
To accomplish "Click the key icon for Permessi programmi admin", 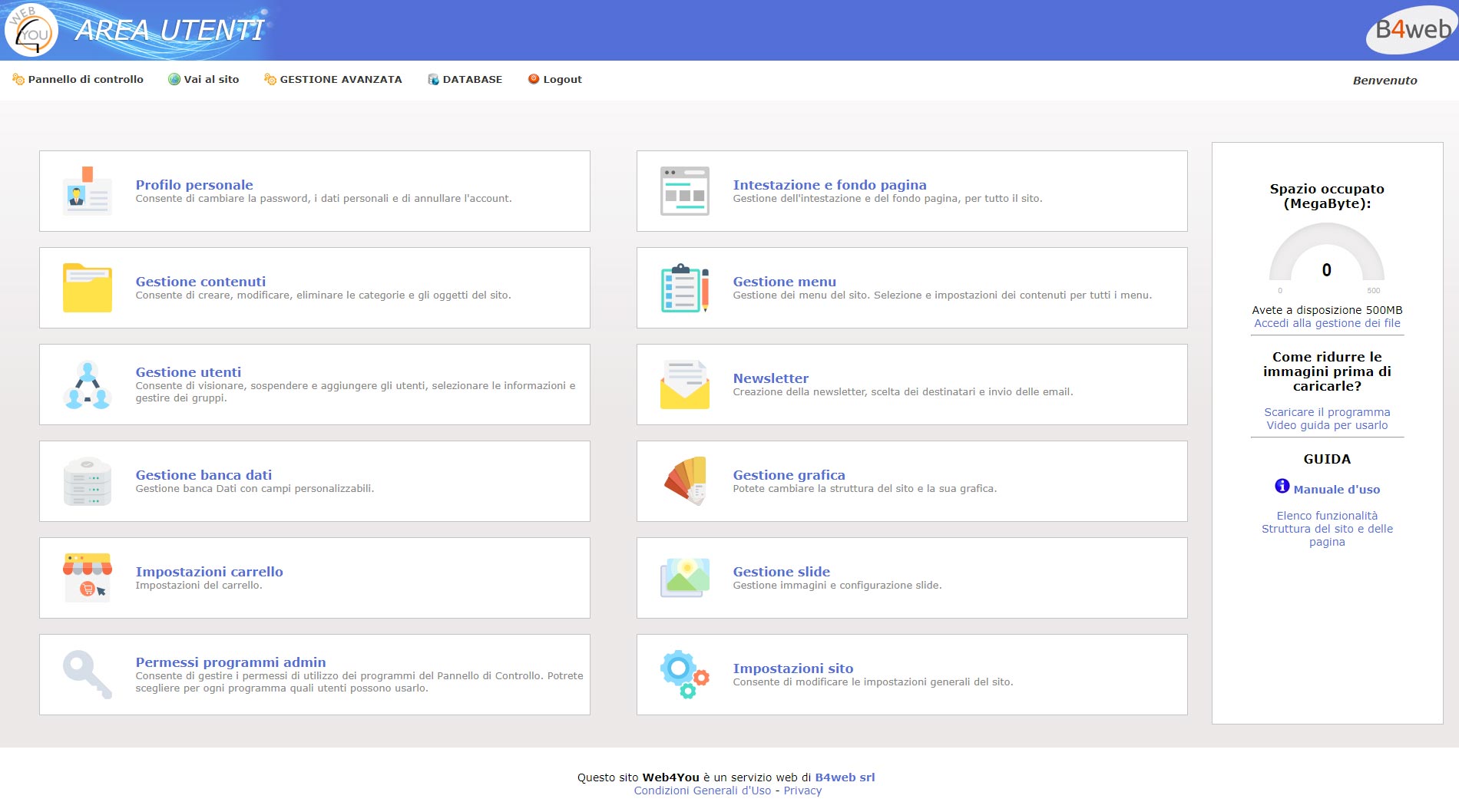I will point(88,675).
